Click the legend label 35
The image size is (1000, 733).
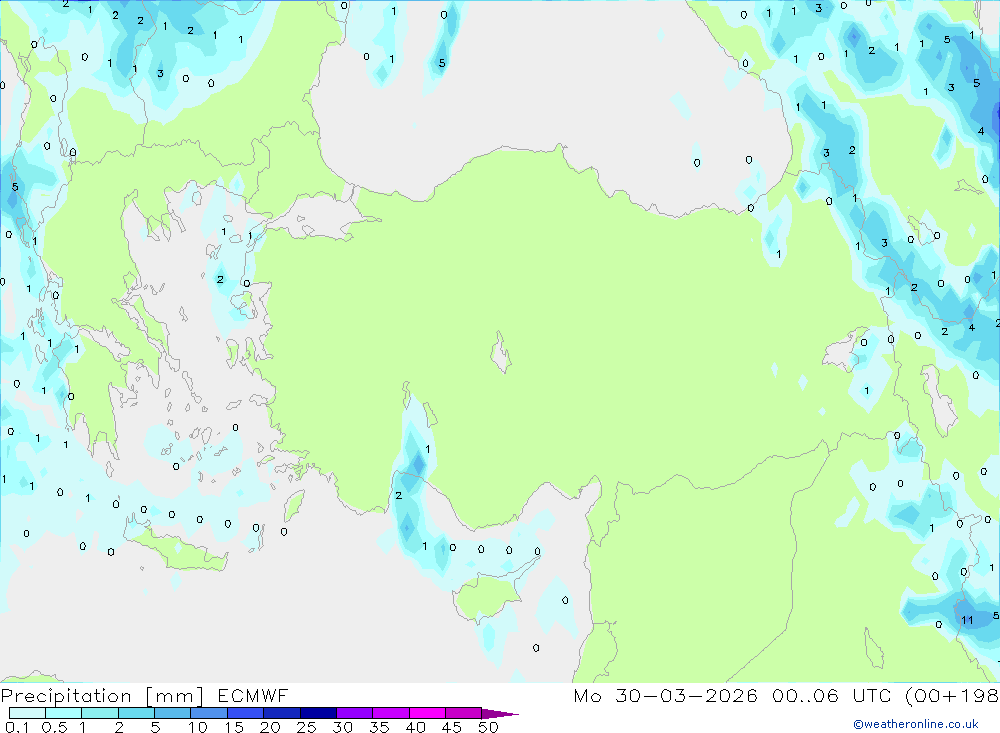pyautogui.click(x=379, y=727)
